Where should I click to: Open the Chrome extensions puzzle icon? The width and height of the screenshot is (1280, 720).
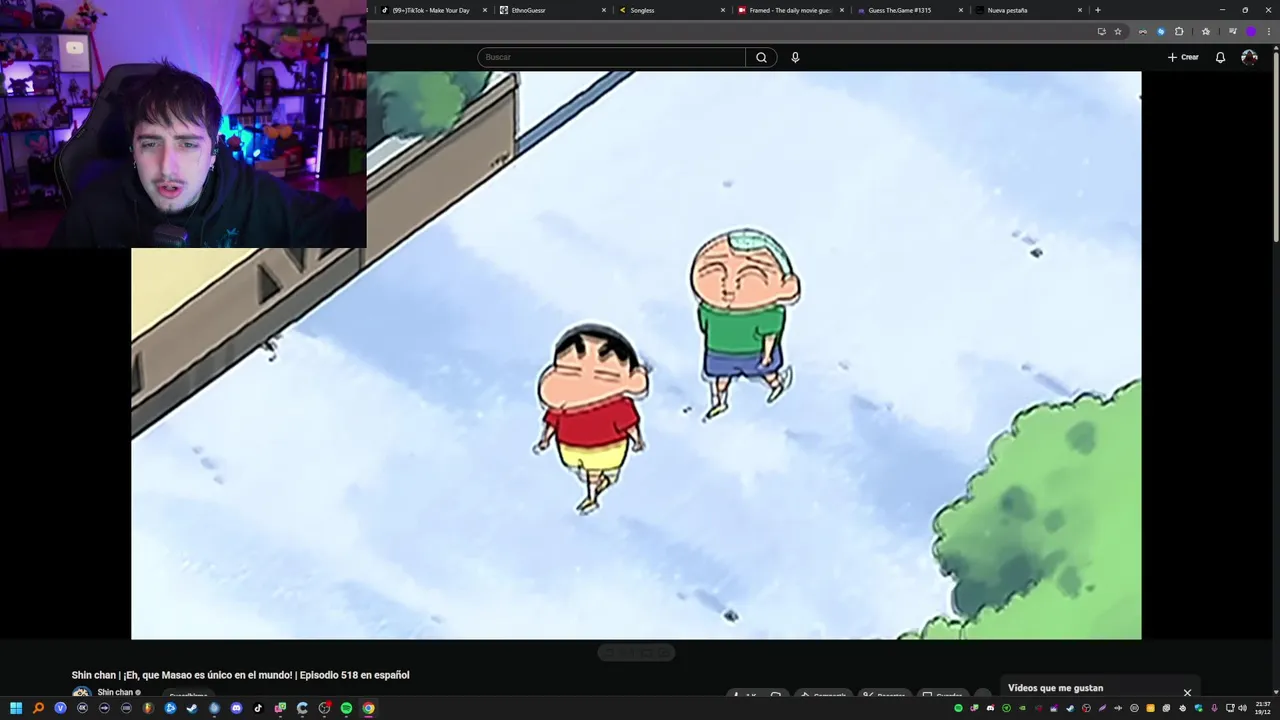tap(1179, 31)
